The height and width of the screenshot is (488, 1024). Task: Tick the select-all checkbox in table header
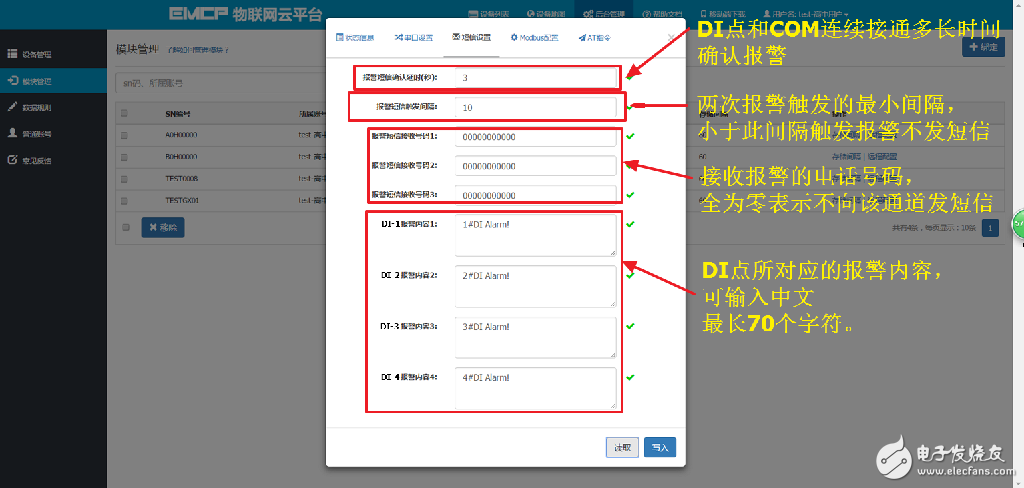point(124,114)
